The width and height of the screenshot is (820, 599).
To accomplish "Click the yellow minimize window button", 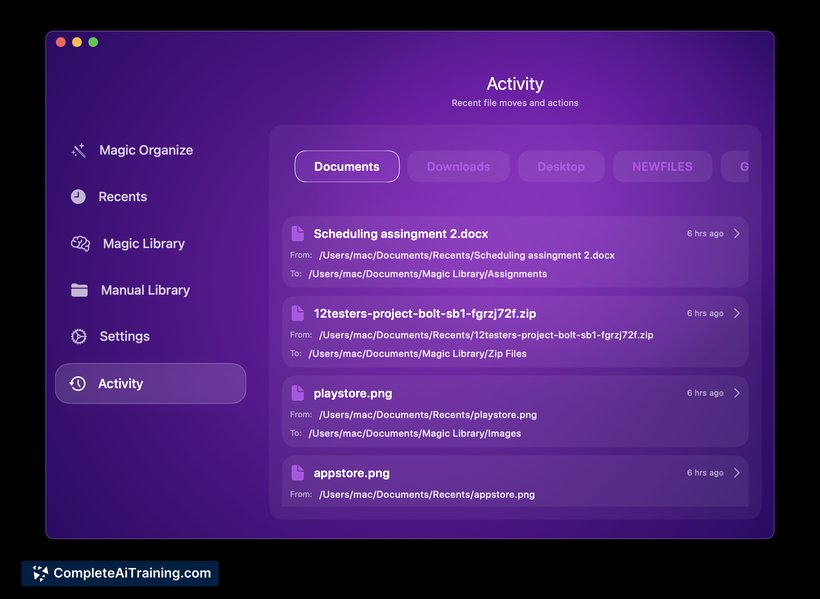I will 77,42.
